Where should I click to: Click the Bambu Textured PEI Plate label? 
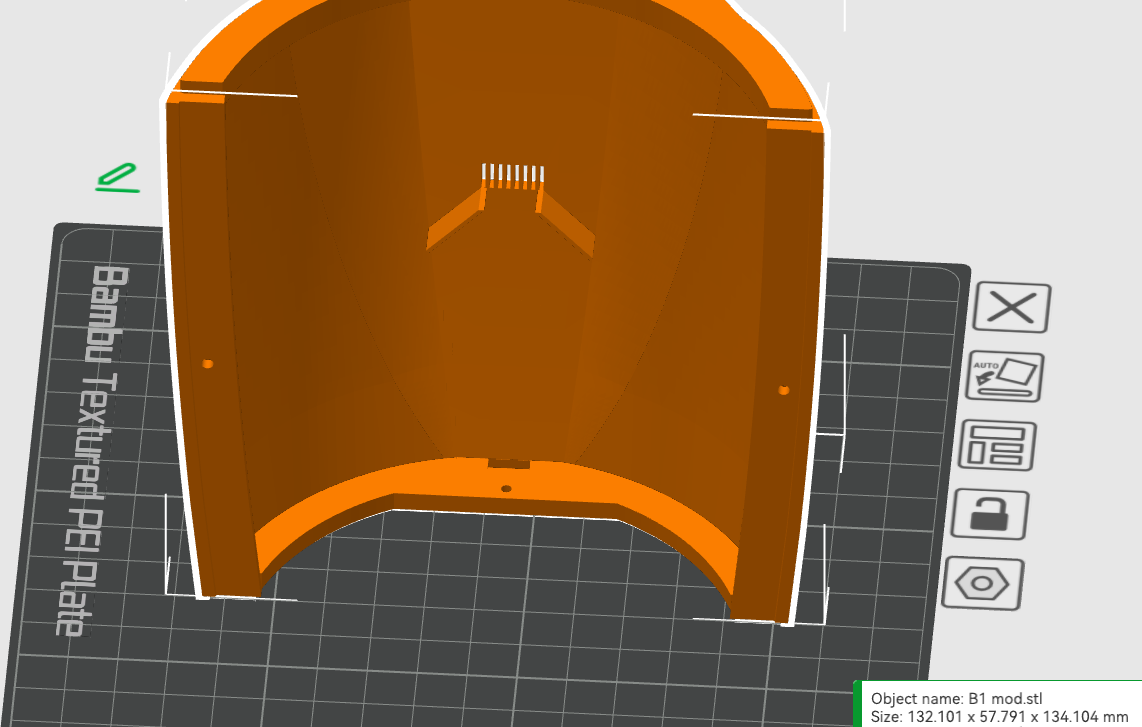click(93, 450)
